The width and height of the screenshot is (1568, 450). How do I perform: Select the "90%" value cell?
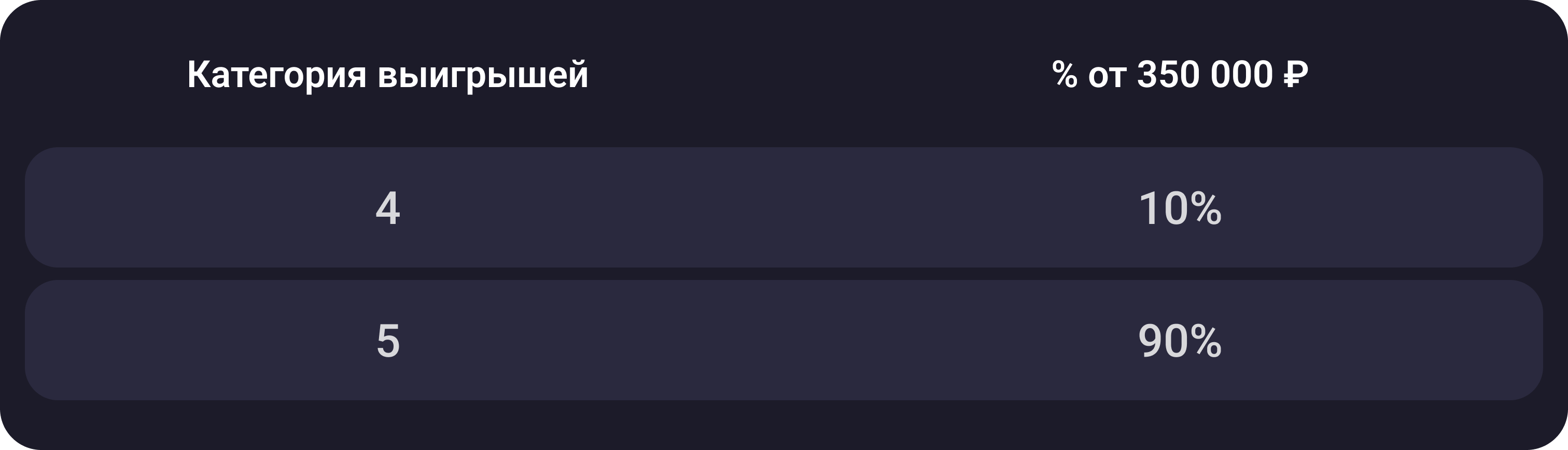pos(1179,341)
